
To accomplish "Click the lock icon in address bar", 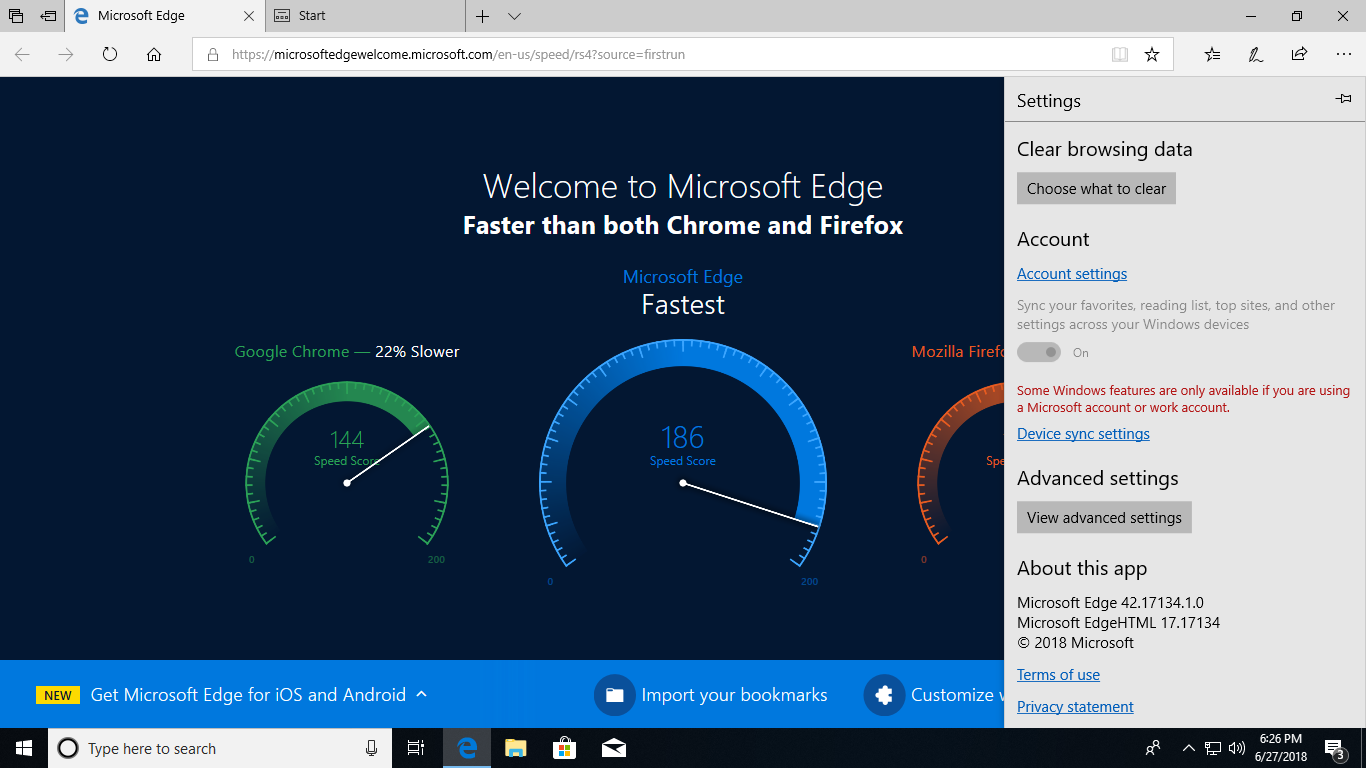I will coord(212,55).
